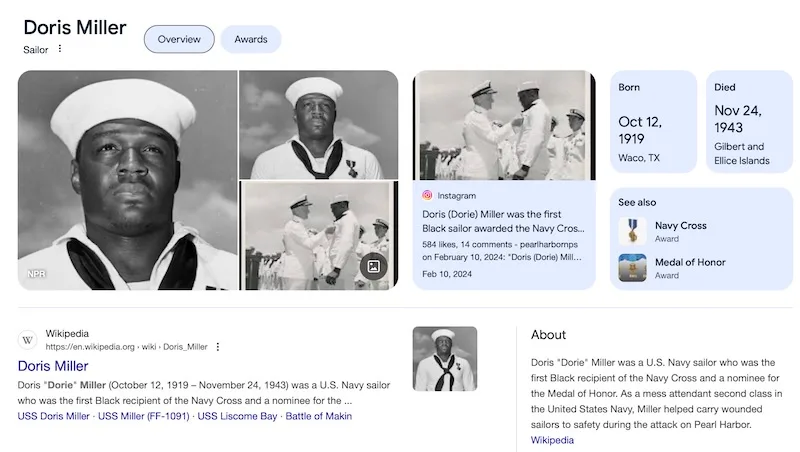Click the About heading
The image size is (800, 452).
(548, 335)
